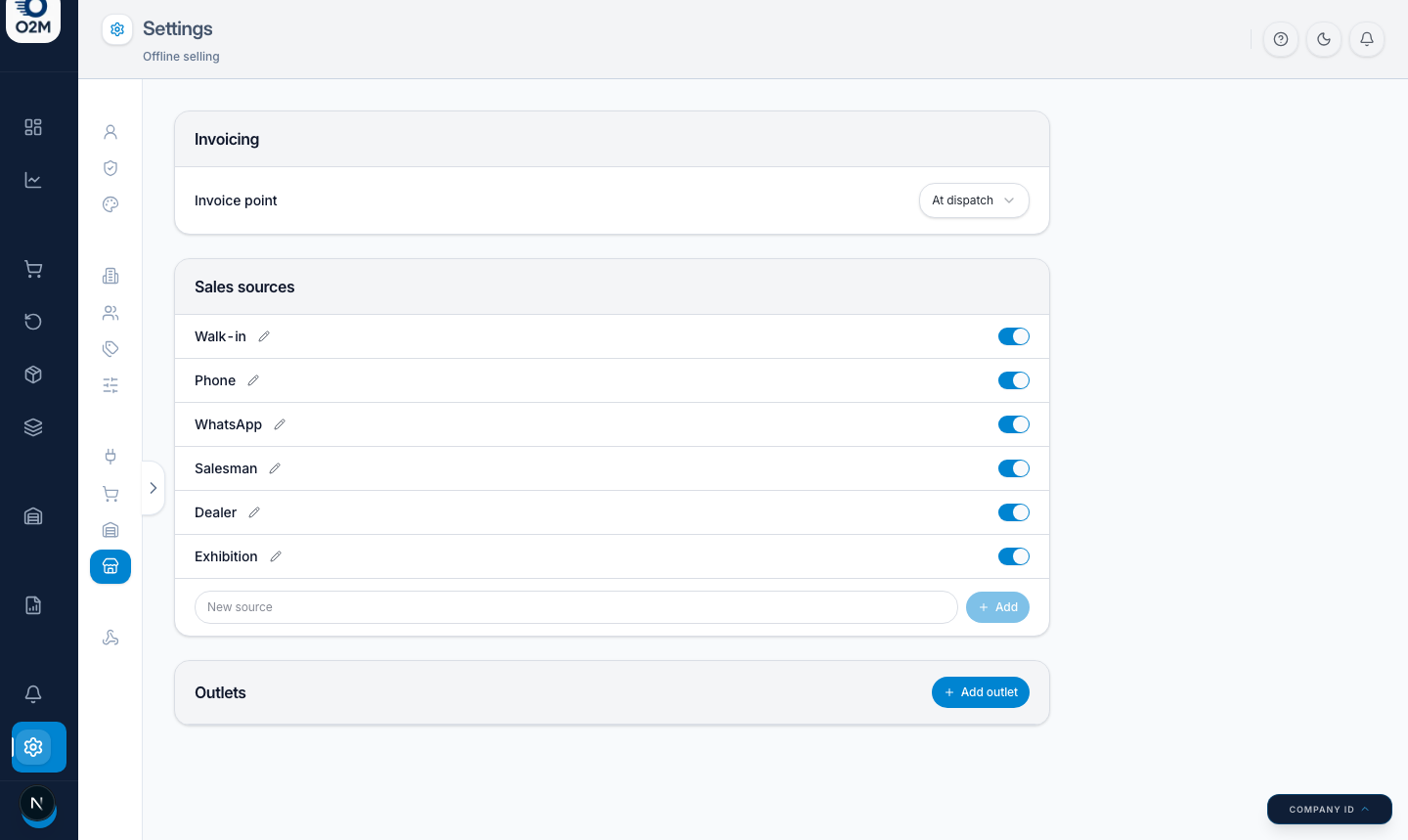This screenshot has height=840, width=1408.
Task: Expand the Company ID panel
Action: (1330, 810)
